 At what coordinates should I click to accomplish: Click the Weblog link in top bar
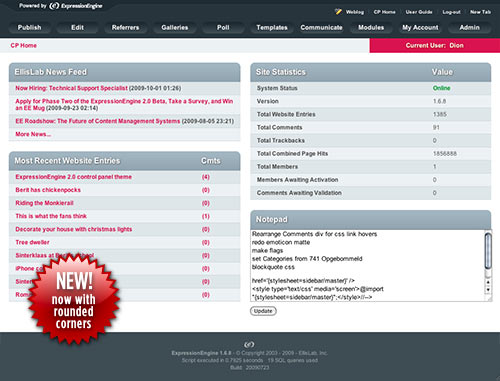coord(355,12)
